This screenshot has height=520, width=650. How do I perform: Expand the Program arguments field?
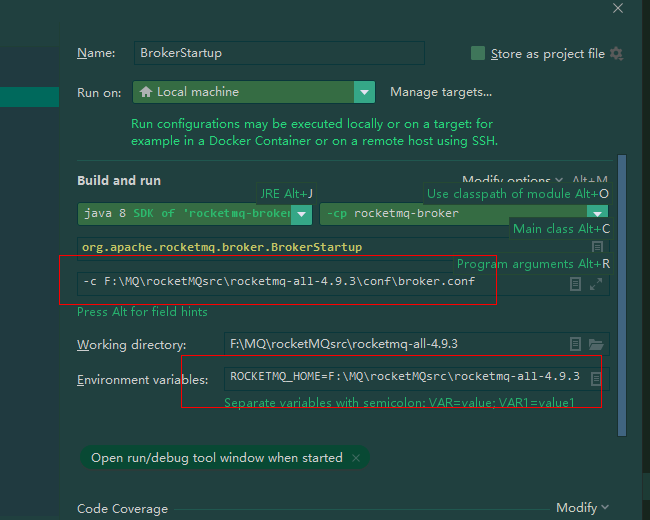pos(597,284)
